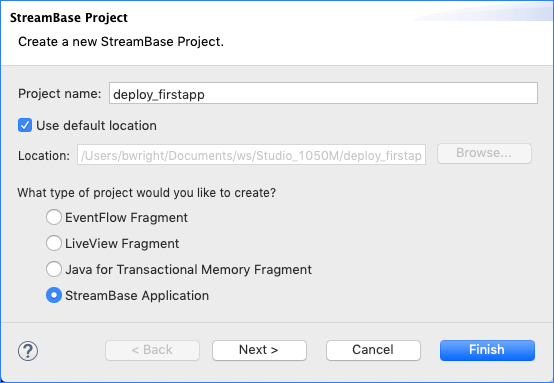
Task: Open the help question mark icon
Action: 28,350
